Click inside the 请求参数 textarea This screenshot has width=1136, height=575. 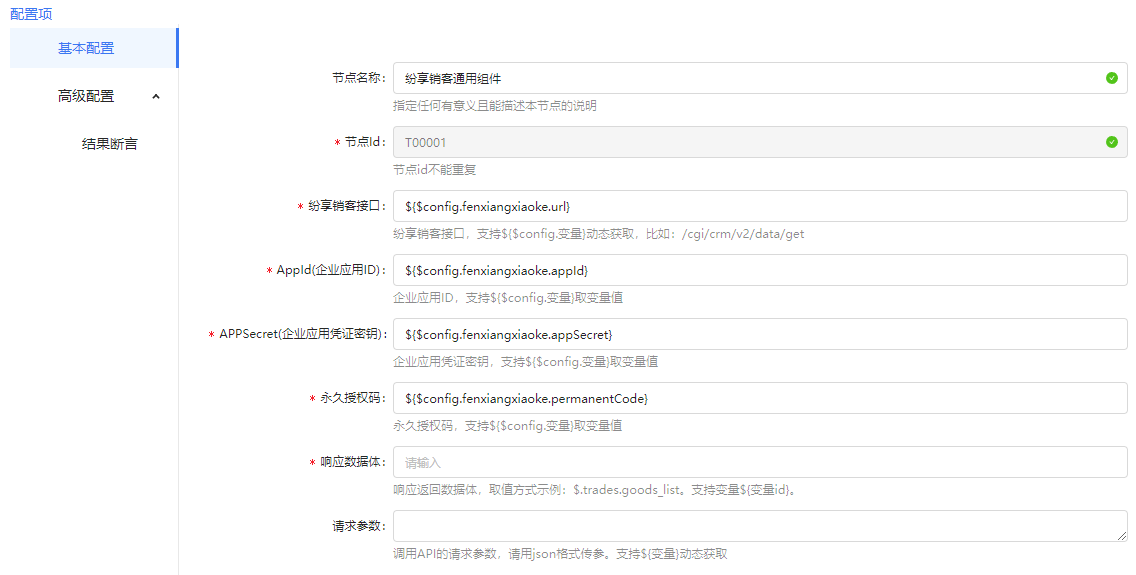760,526
